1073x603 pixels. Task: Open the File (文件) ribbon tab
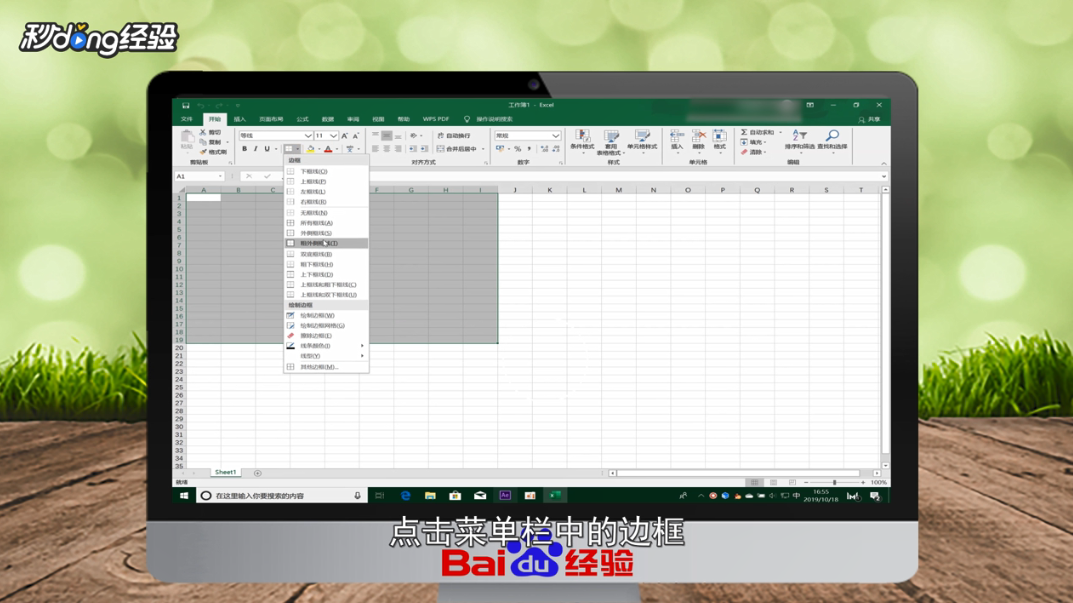tap(187, 119)
